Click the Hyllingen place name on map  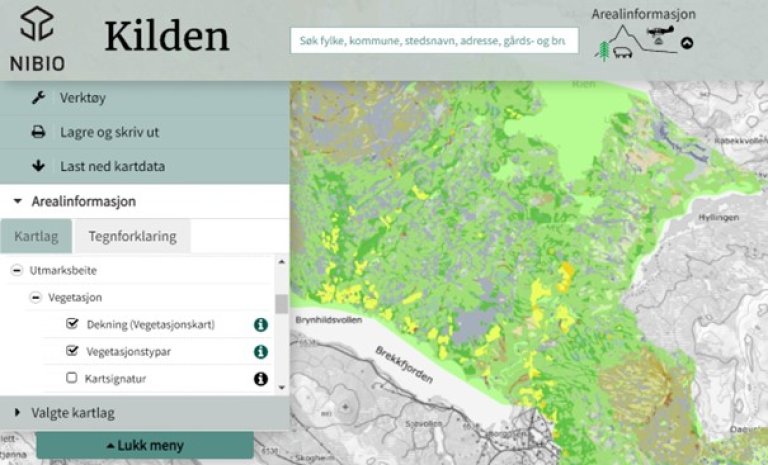click(719, 218)
